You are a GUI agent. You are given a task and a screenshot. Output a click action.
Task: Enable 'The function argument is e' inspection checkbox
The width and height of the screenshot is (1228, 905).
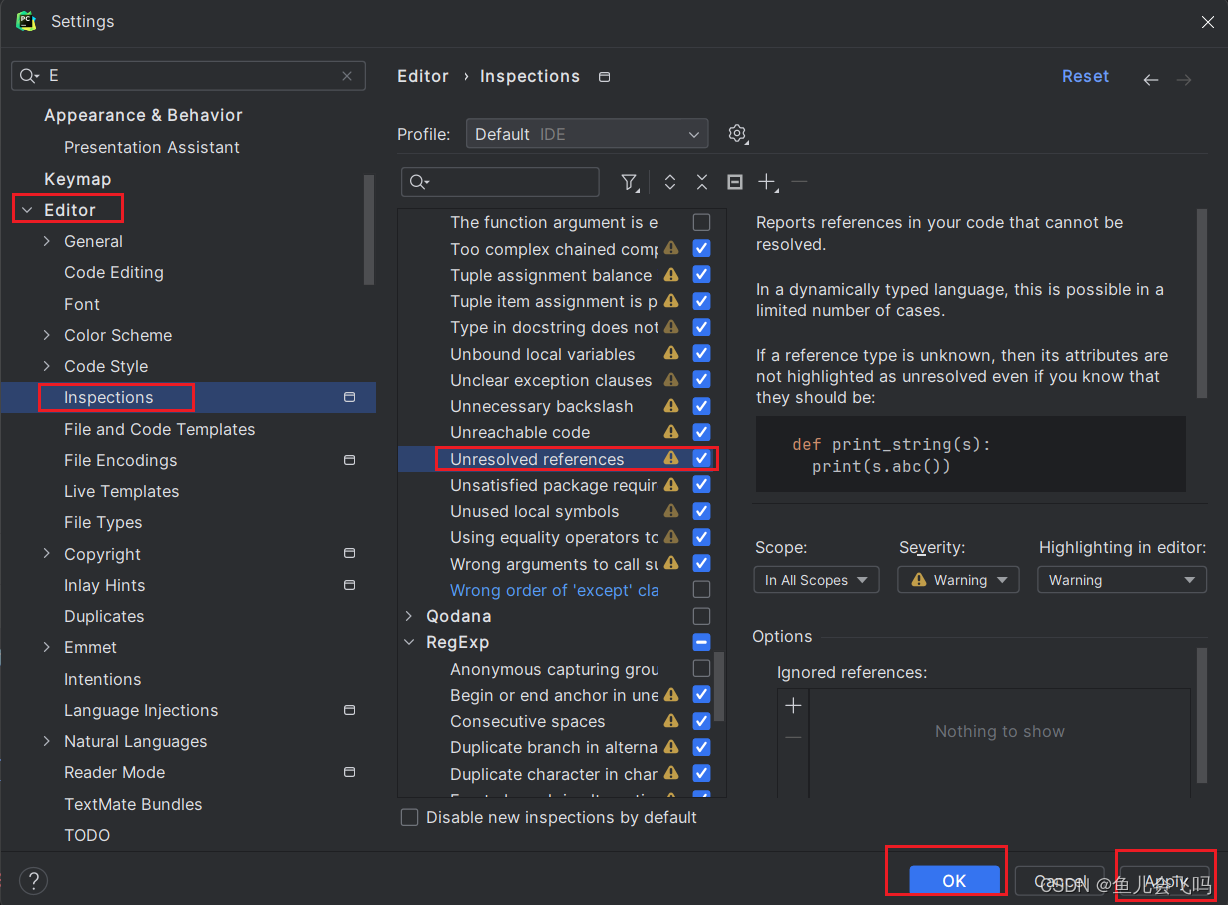pyautogui.click(x=702, y=222)
